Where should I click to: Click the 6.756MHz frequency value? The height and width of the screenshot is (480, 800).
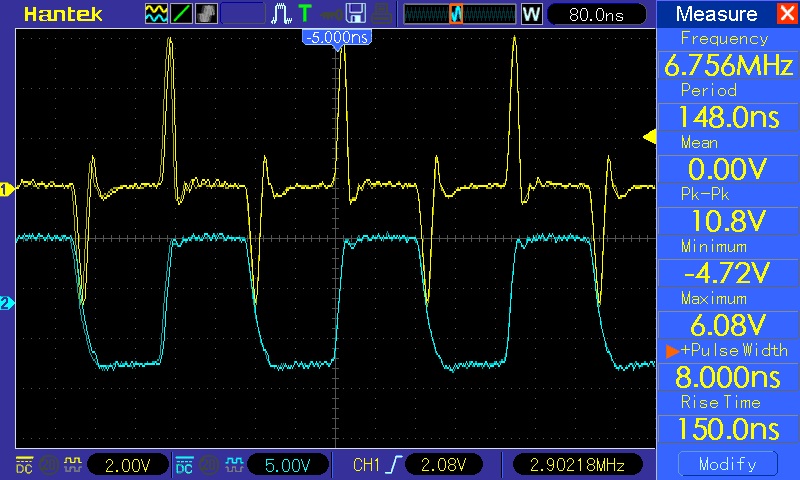[x=728, y=65]
